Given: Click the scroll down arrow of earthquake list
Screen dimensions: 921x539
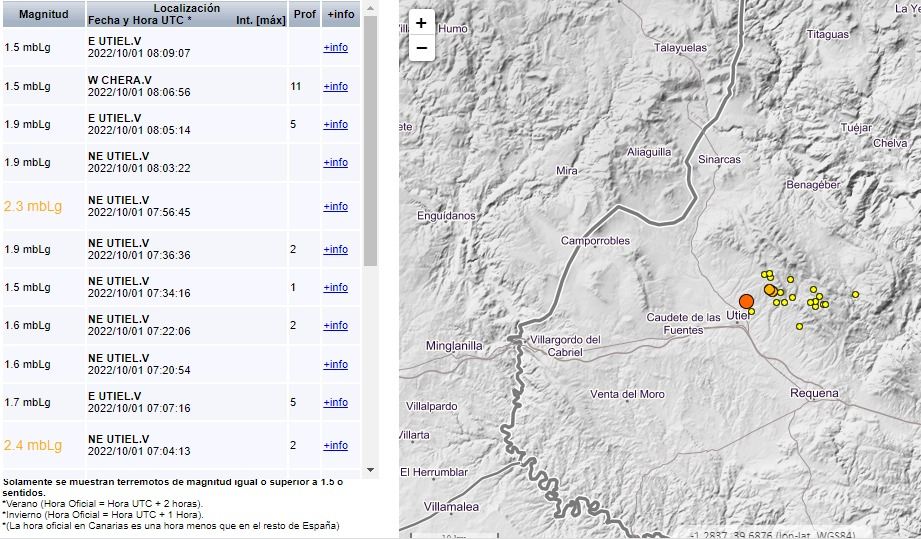Looking at the screenshot, I should point(370,469).
